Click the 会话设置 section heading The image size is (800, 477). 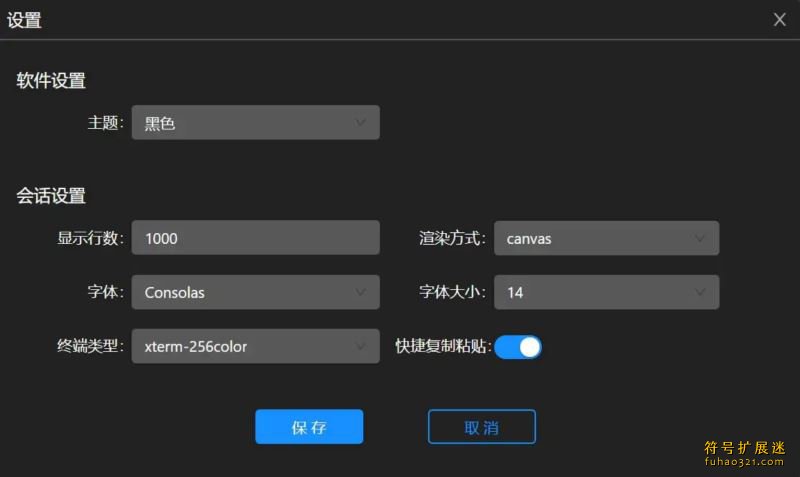tap(51, 196)
